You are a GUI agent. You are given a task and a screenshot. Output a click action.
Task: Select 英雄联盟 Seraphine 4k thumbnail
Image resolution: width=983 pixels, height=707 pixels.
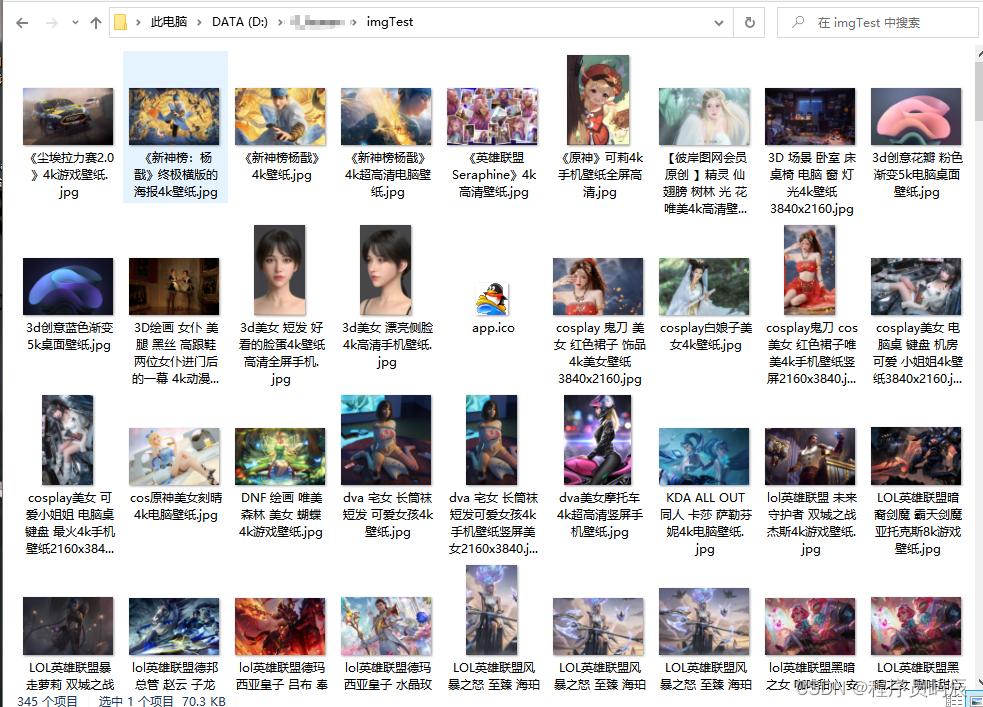(492, 117)
